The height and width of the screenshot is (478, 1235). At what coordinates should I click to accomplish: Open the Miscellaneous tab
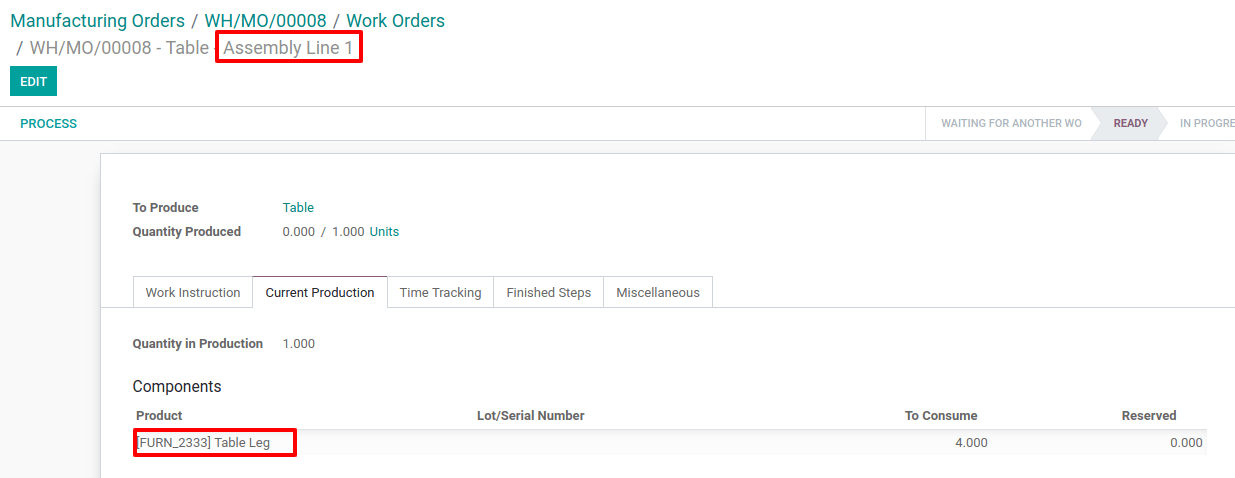tap(657, 293)
